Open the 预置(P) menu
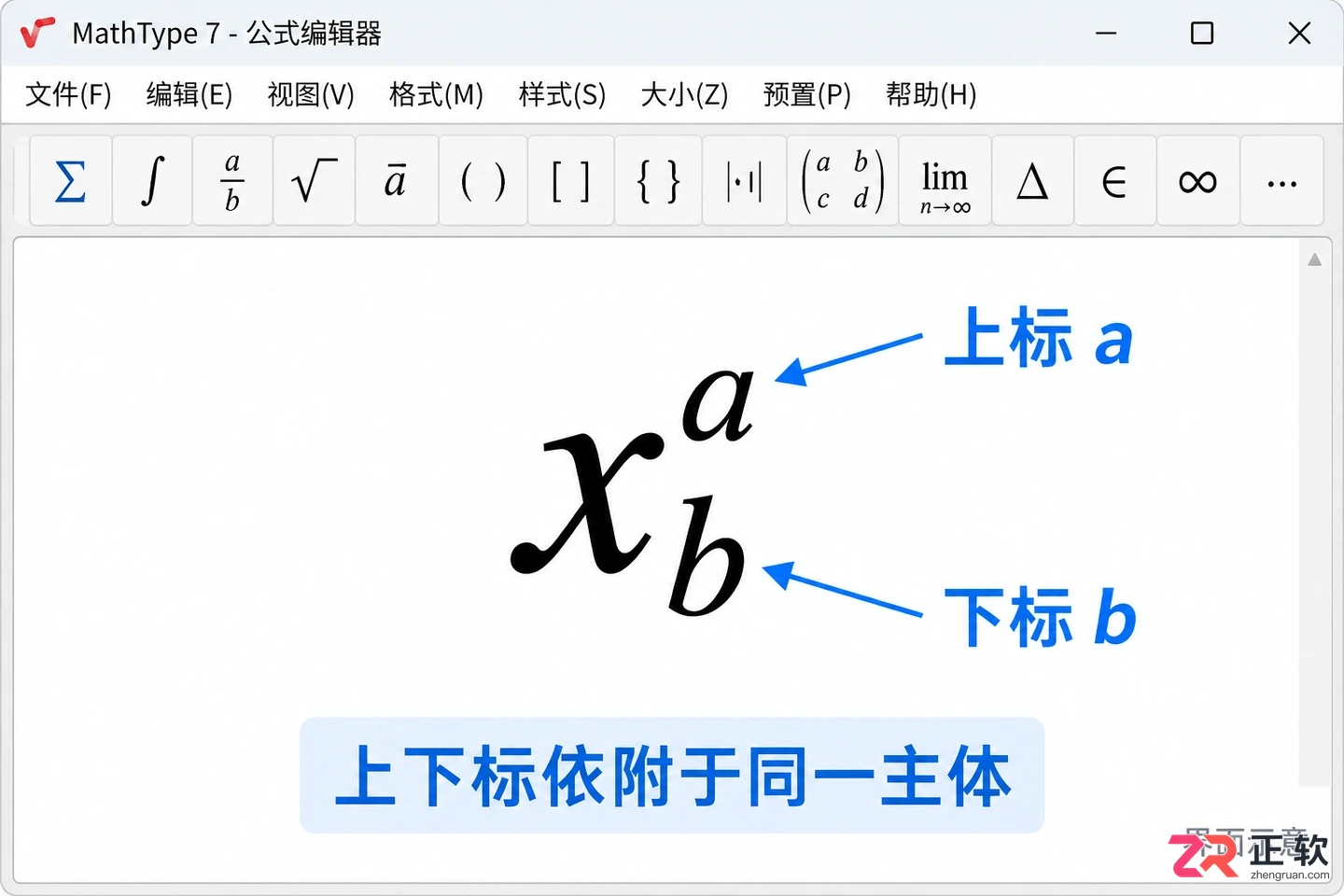The height and width of the screenshot is (896, 1344). [x=806, y=94]
